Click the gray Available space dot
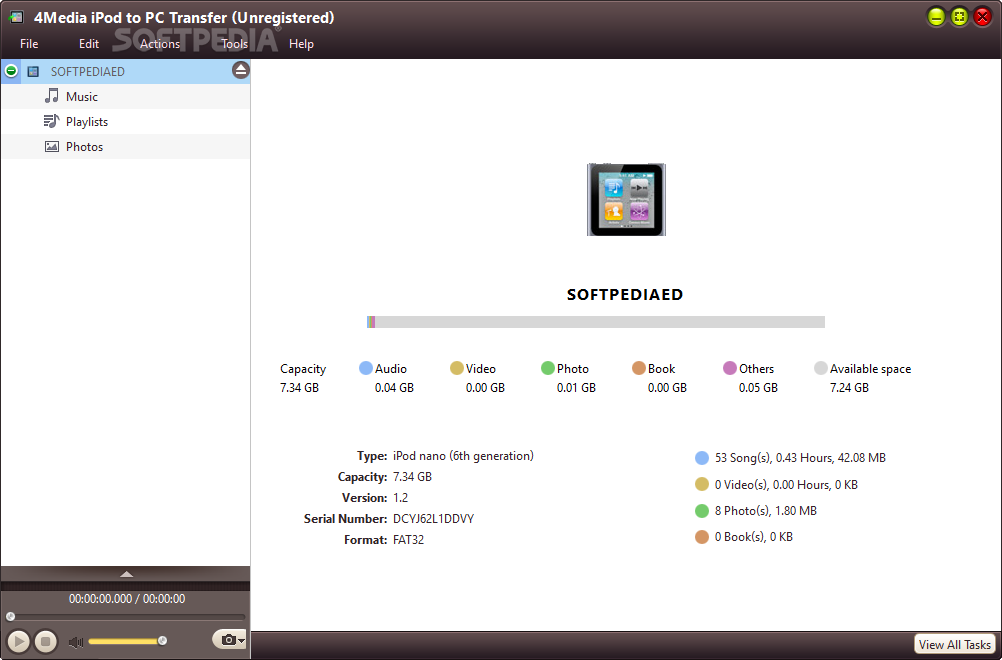 click(821, 368)
